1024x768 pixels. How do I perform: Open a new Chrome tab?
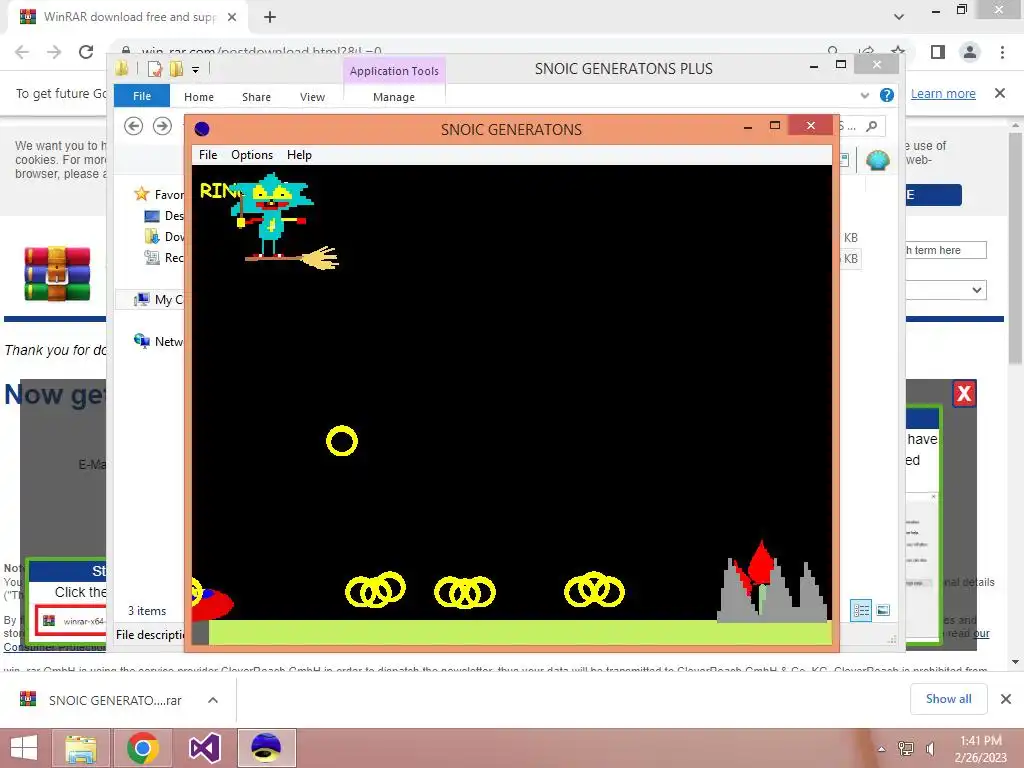[270, 17]
